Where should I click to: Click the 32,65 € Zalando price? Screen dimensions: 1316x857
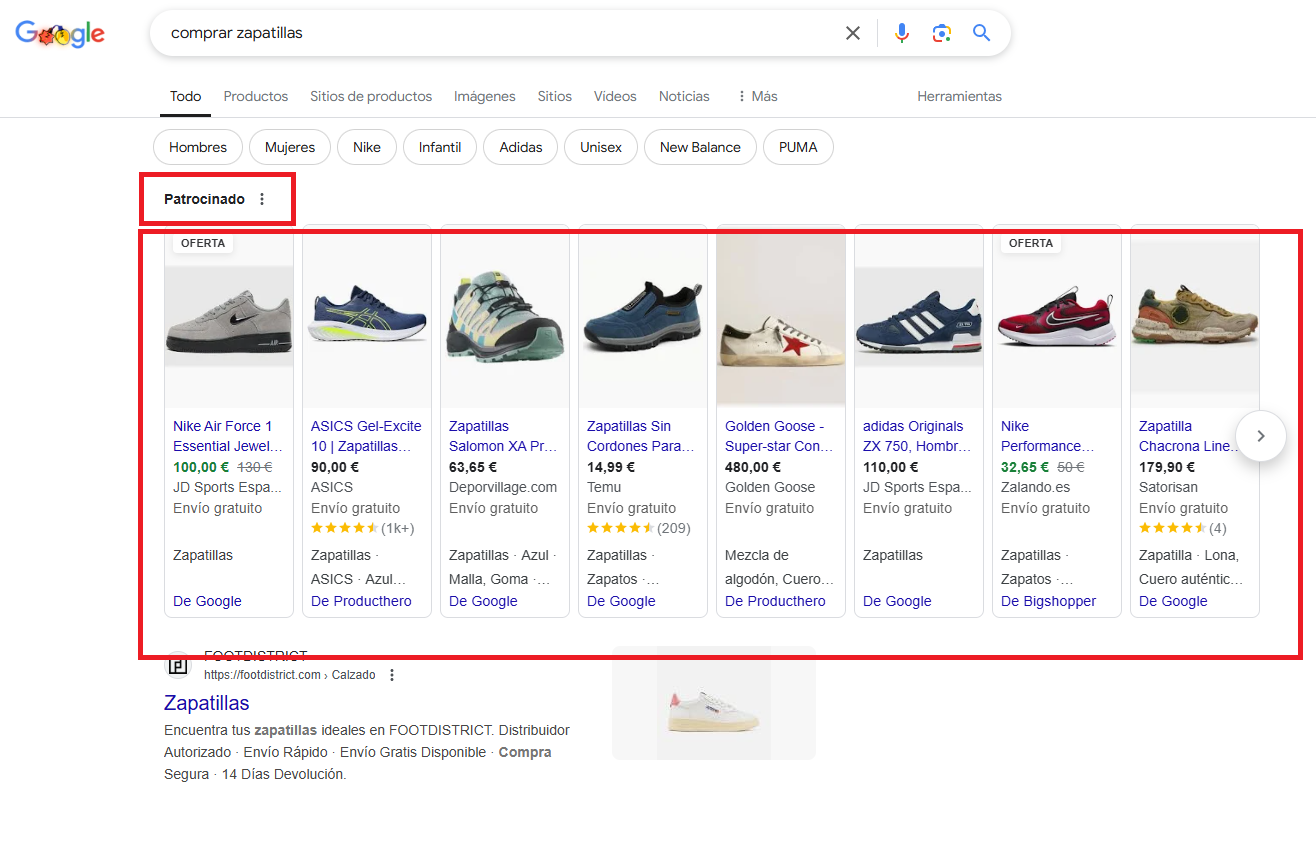click(1025, 467)
